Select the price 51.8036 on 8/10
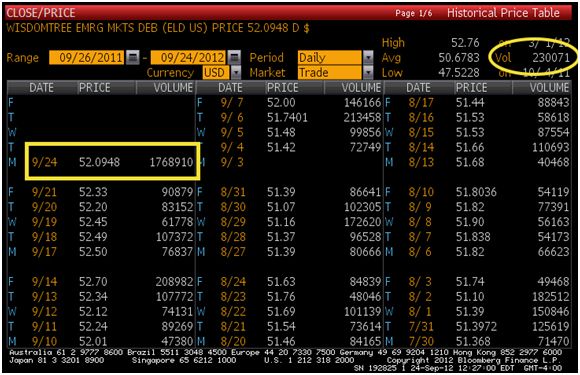Screen dimensions: 580x375 [x=476, y=192]
